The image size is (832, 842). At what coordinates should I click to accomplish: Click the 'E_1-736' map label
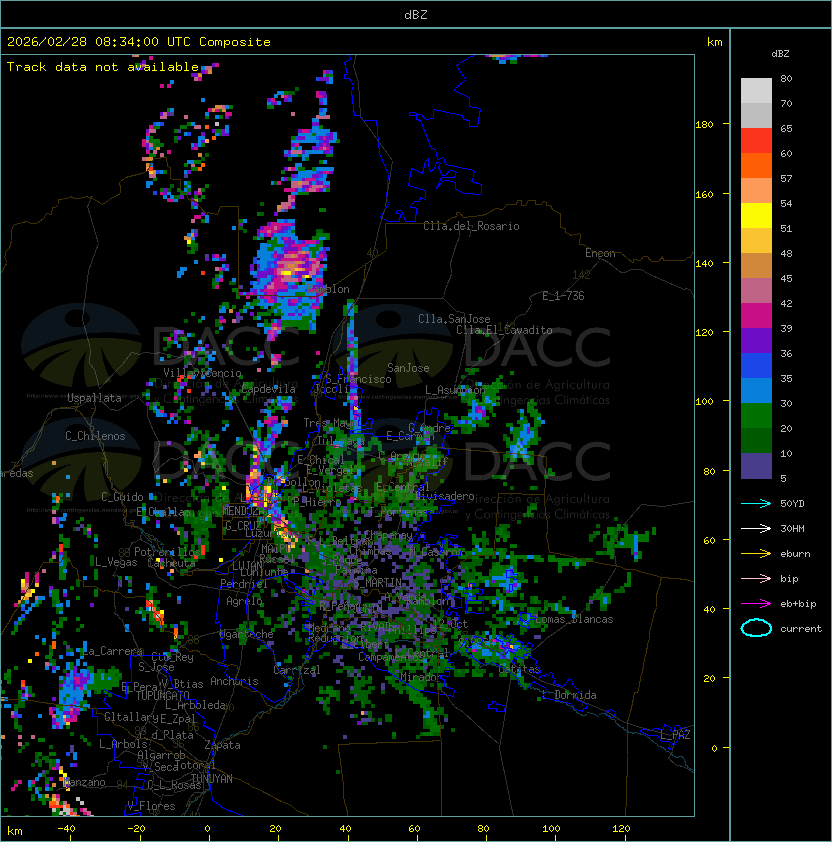point(563,296)
